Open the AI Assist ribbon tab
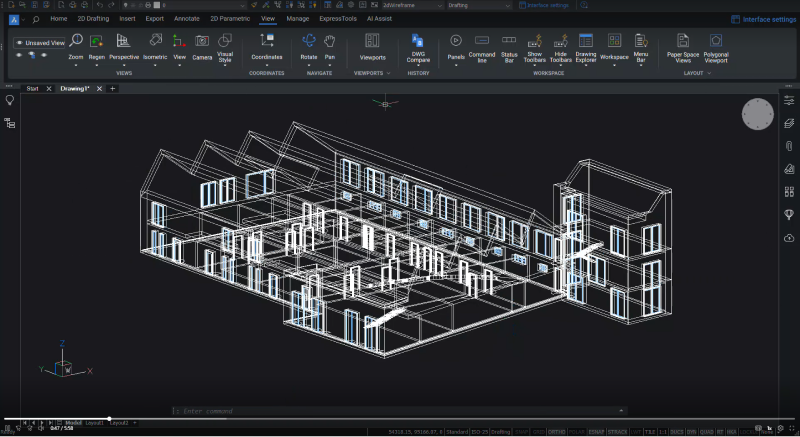 pyautogui.click(x=379, y=19)
